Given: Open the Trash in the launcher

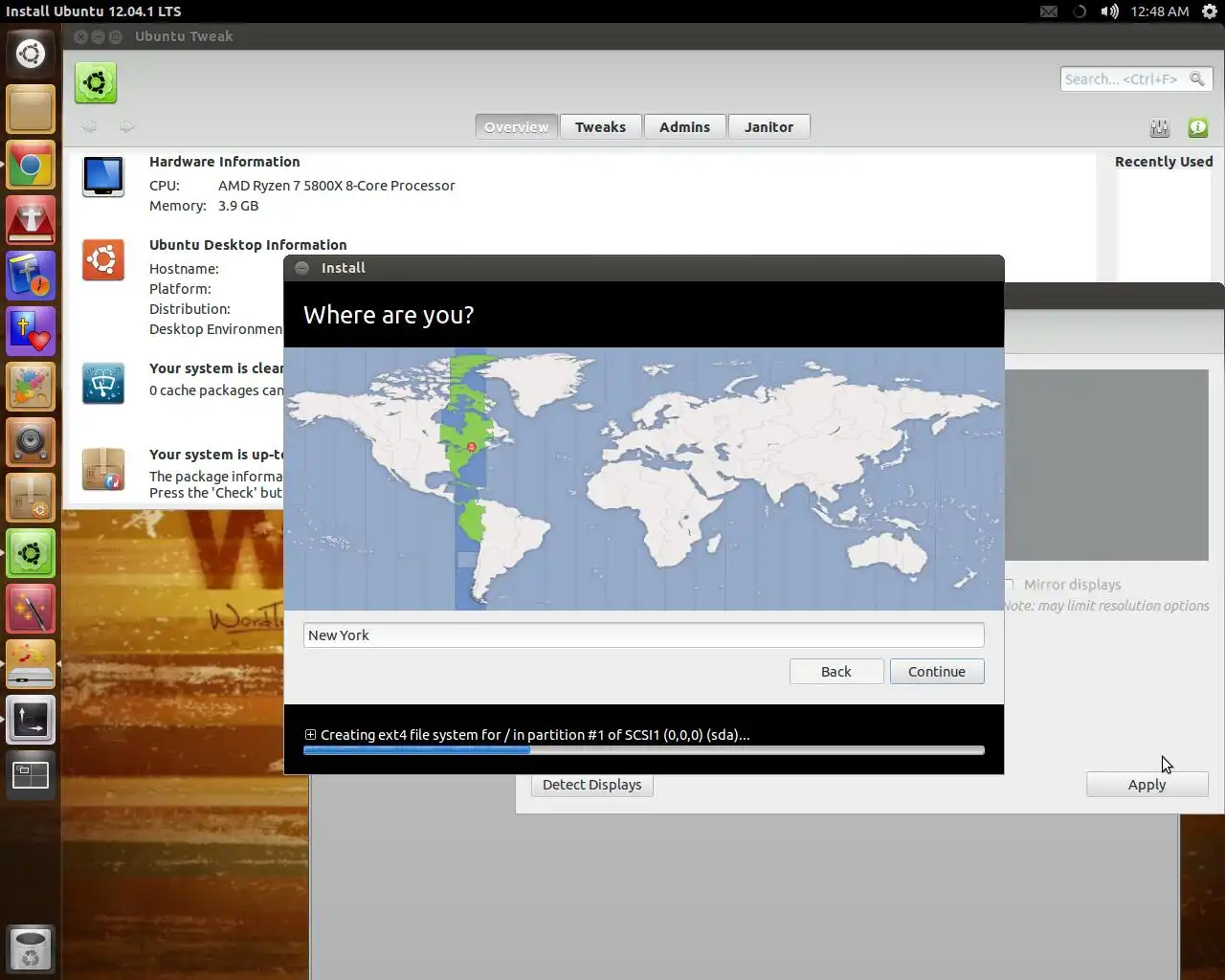Looking at the screenshot, I should pyautogui.click(x=31, y=949).
